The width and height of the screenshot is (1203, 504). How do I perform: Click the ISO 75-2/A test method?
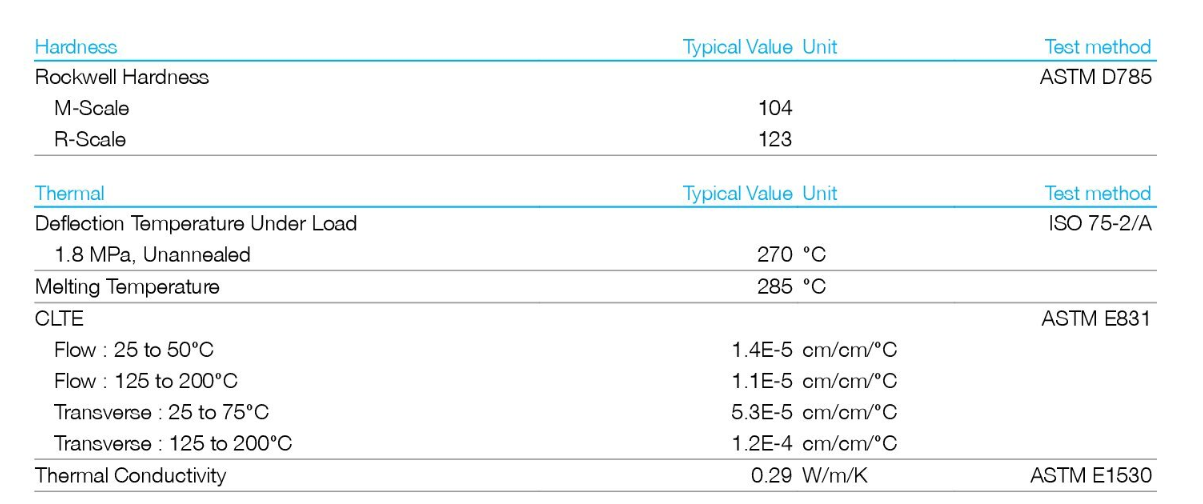1100,224
